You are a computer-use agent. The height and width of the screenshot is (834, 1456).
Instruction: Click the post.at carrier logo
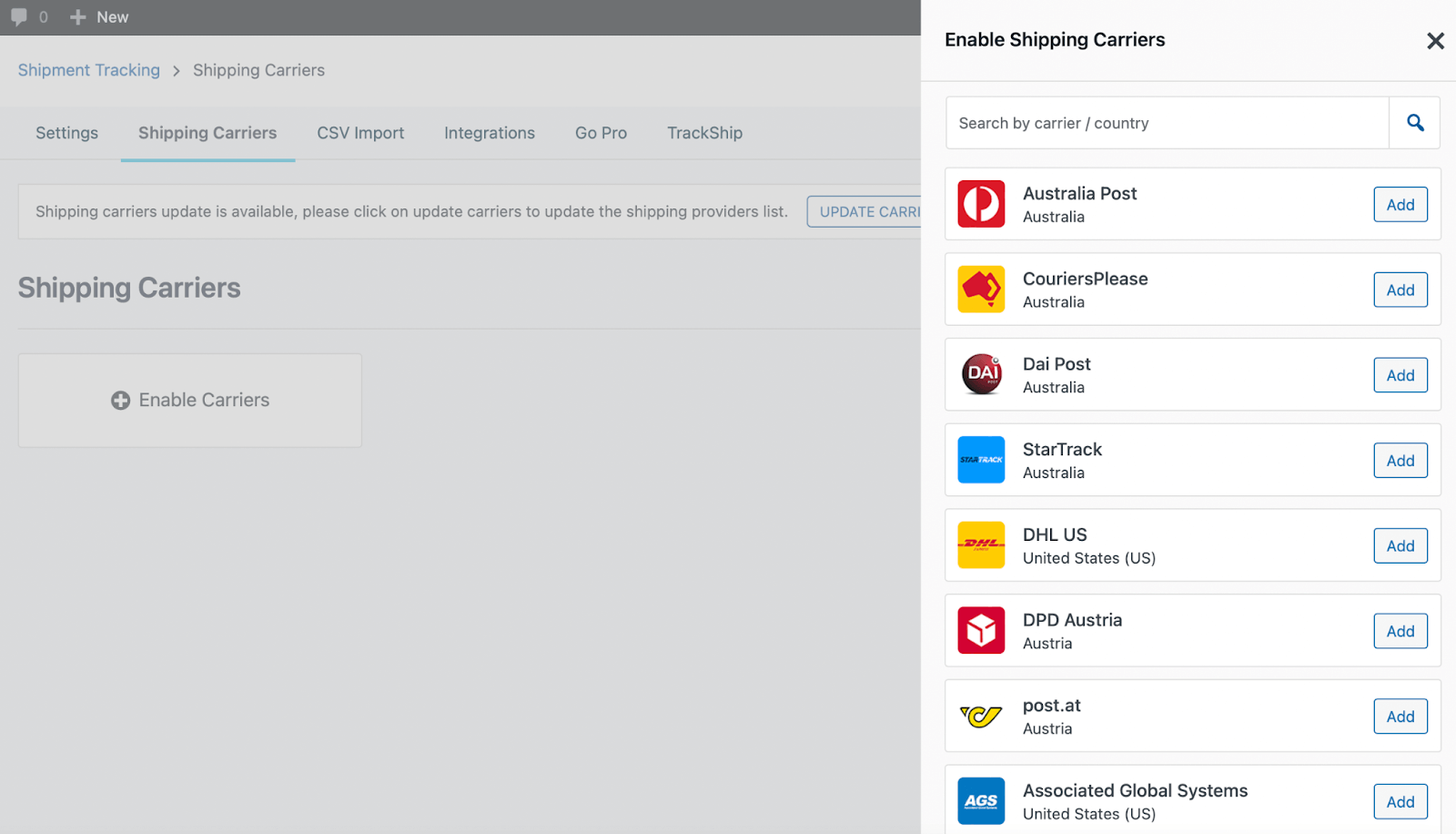(x=980, y=716)
